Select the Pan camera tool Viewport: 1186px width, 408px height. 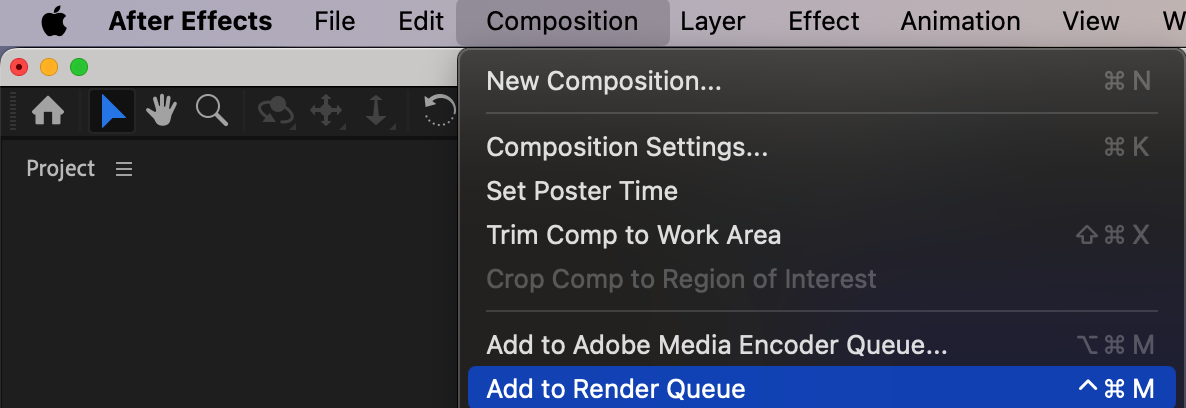(x=327, y=111)
